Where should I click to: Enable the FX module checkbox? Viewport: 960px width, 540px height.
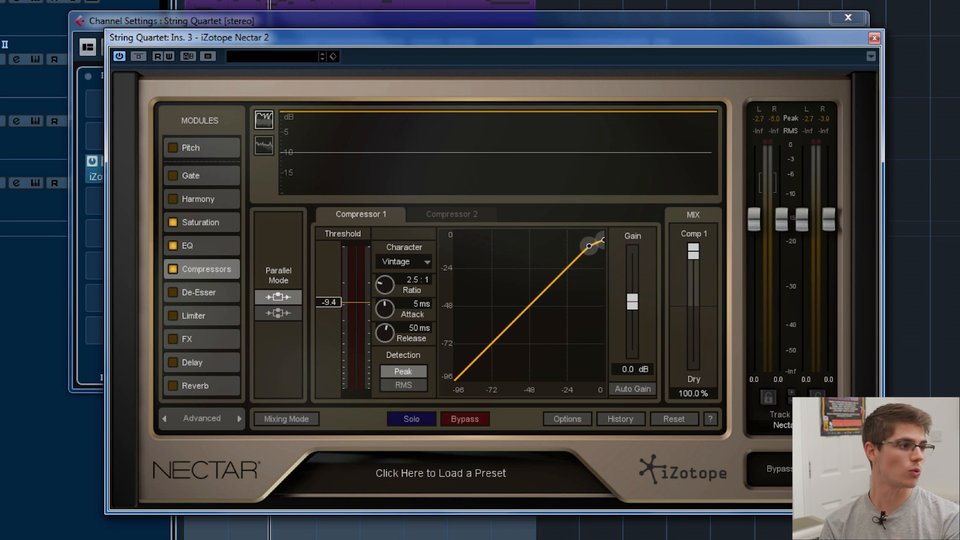coord(173,339)
